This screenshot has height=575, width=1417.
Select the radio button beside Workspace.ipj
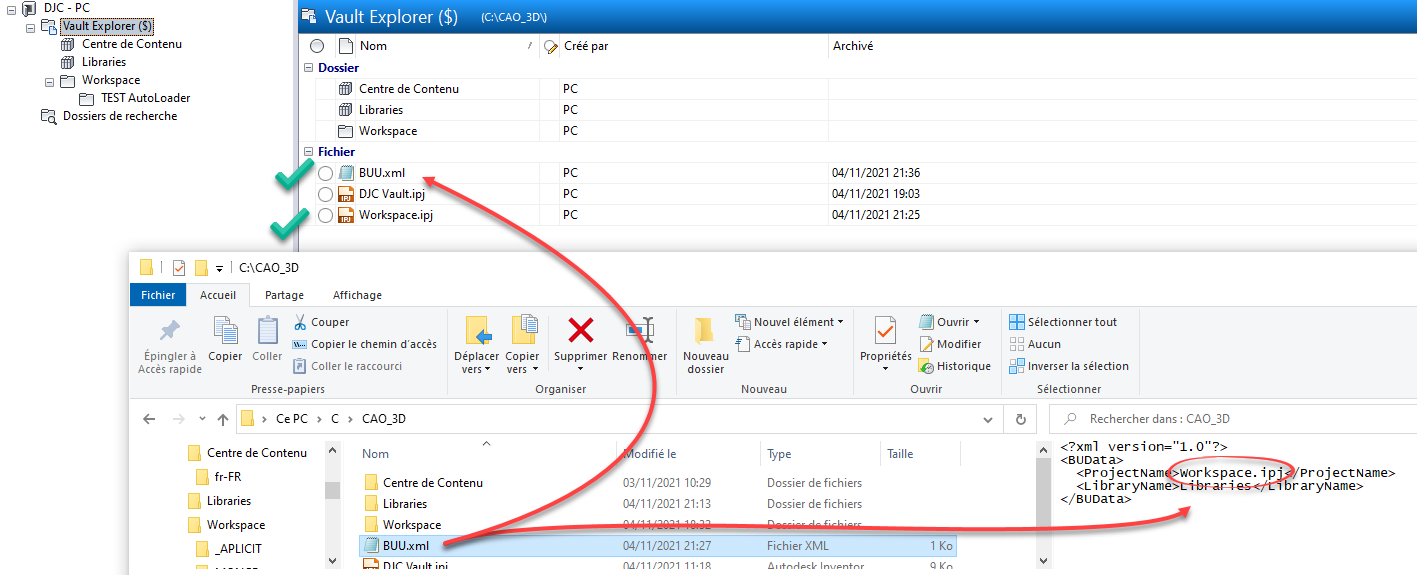tap(325, 215)
